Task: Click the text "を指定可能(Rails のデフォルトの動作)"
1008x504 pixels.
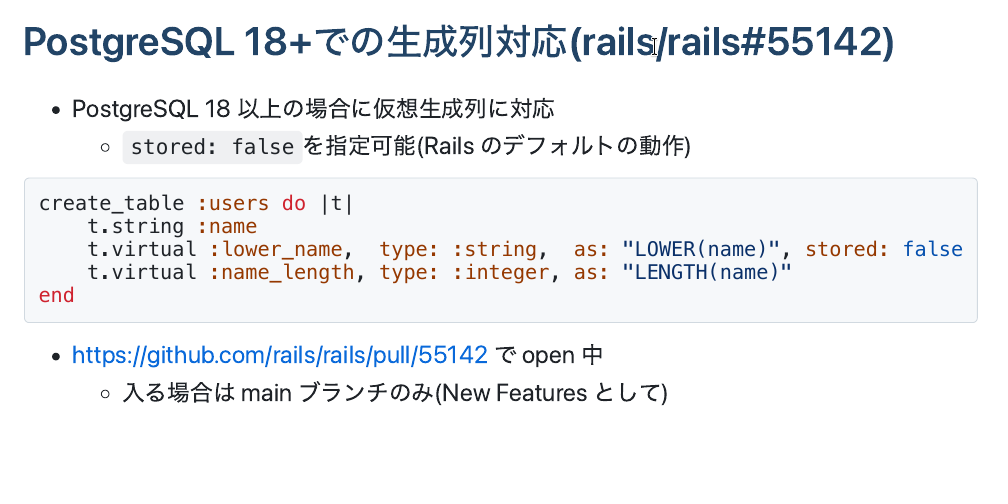Action: [496, 147]
